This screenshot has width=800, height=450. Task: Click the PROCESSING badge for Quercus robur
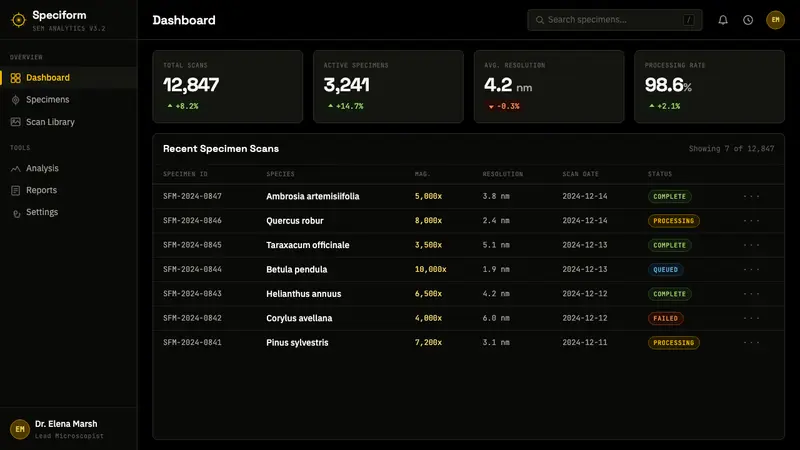673,221
